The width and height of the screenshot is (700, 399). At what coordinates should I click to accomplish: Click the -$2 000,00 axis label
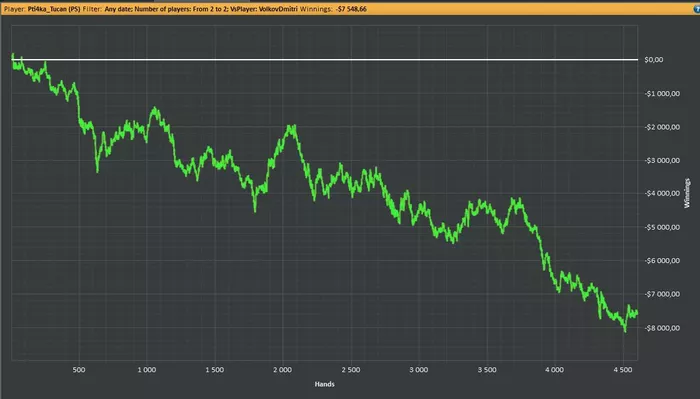[662, 127]
